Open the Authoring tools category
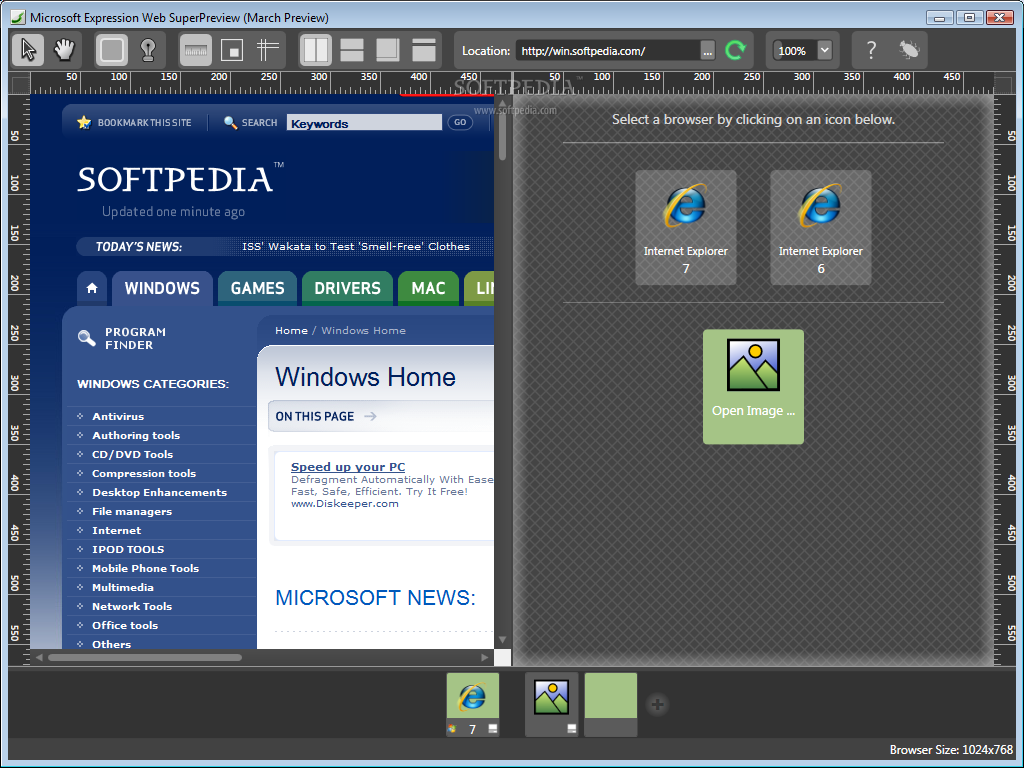1024x768 pixels. (x=136, y=435)
